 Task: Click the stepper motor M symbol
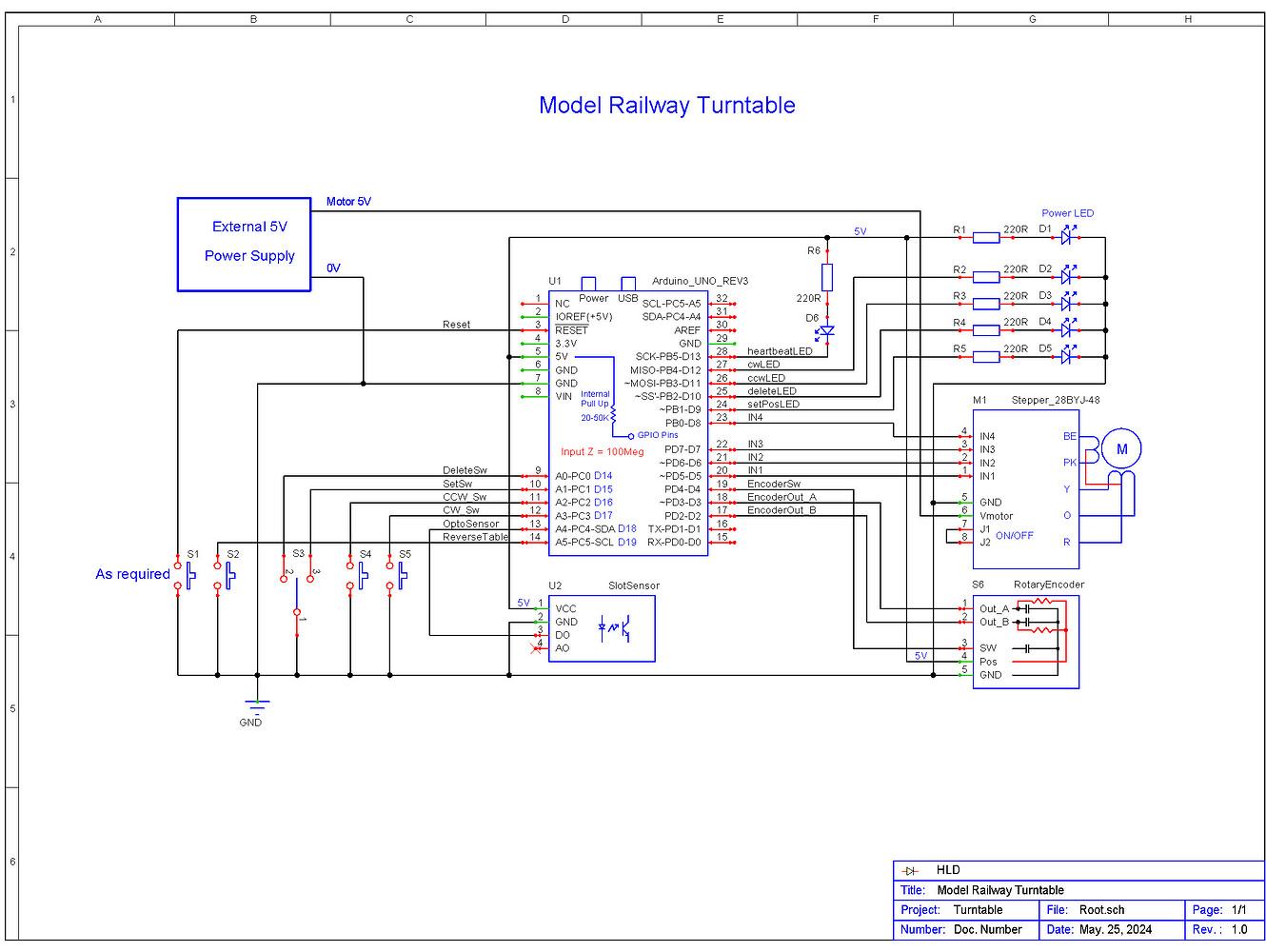[1121, 449]
